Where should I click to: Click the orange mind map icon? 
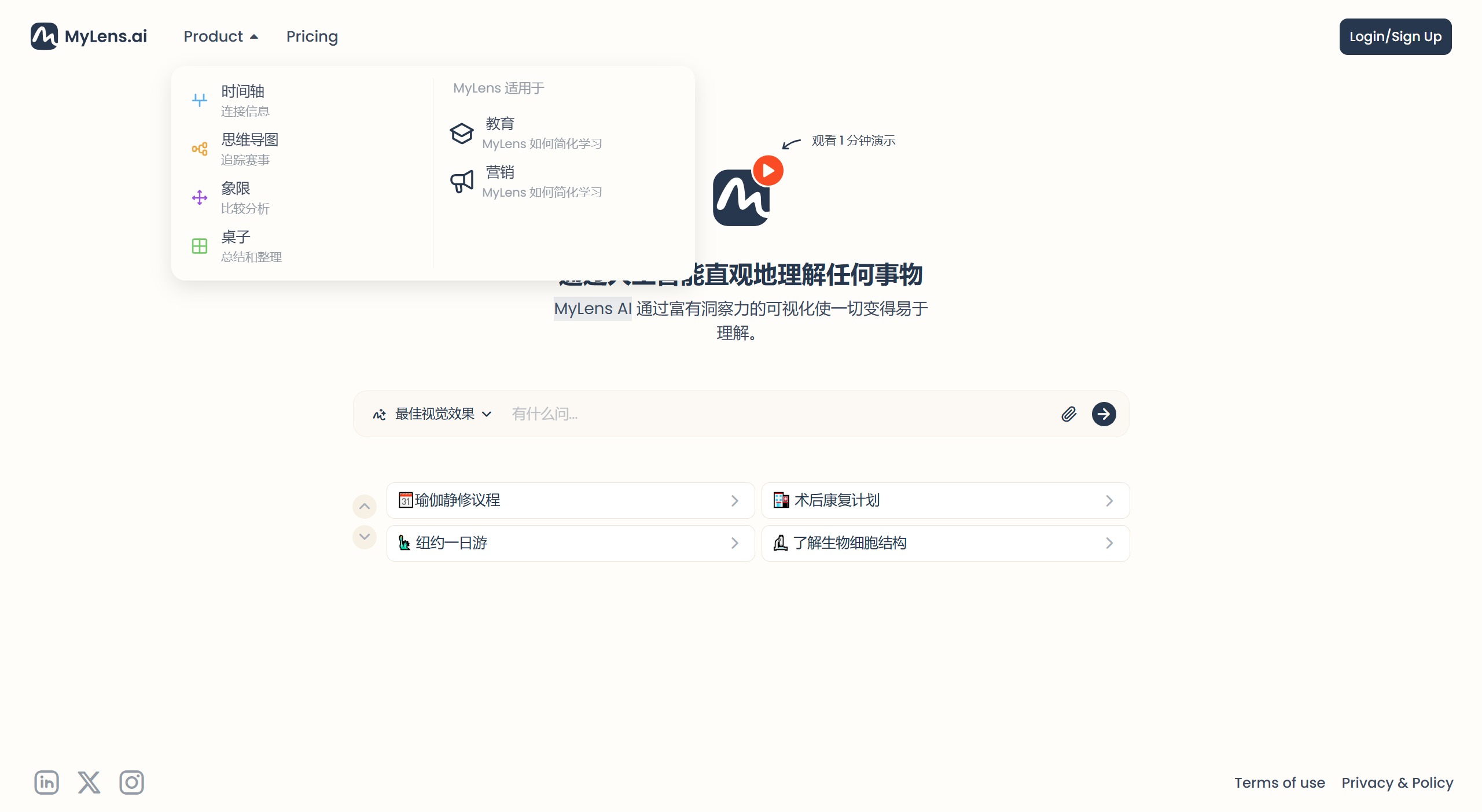200,149
